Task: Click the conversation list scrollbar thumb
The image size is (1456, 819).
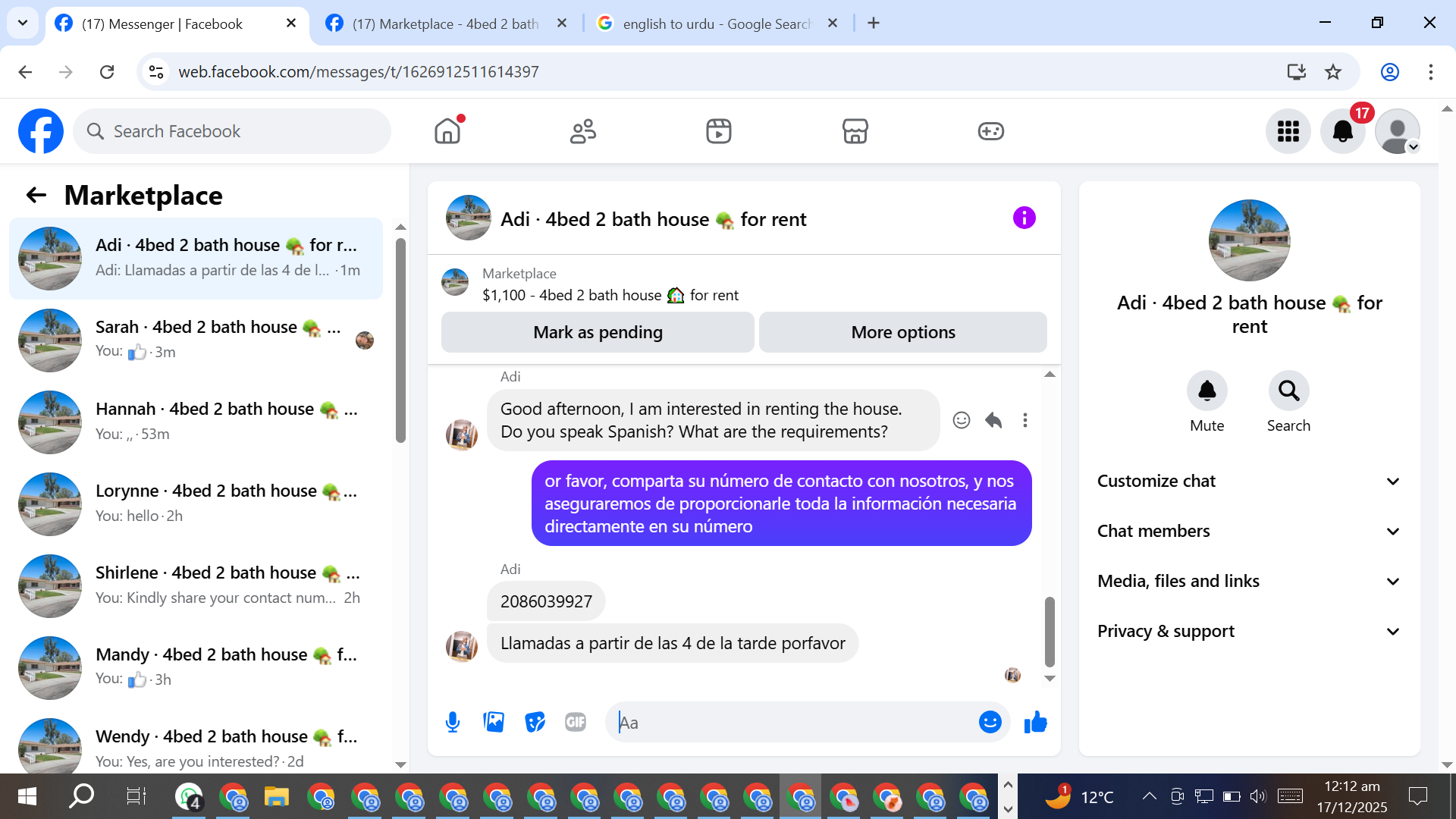Action: [x=400, y=340]
